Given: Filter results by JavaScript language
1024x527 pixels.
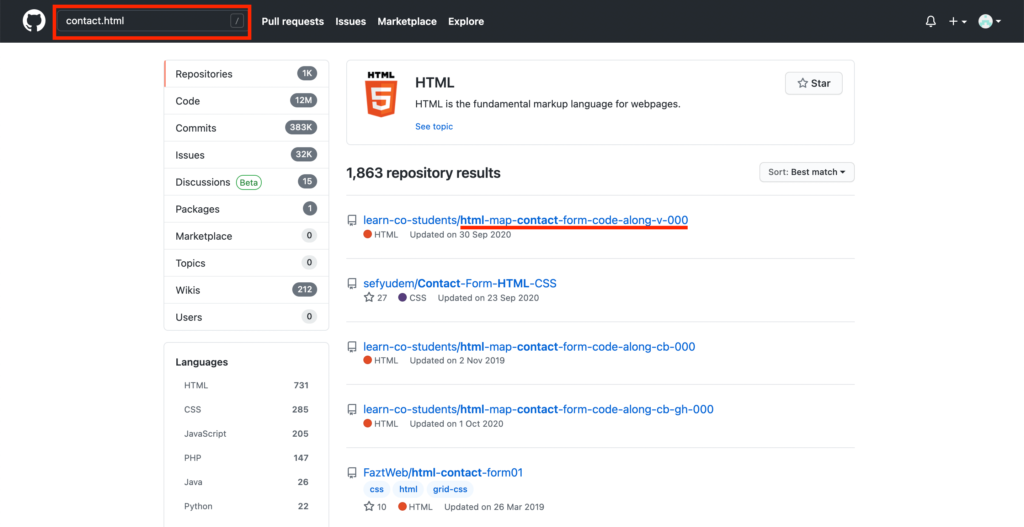Looking at the screenshot, I should [x=246, y=434].
